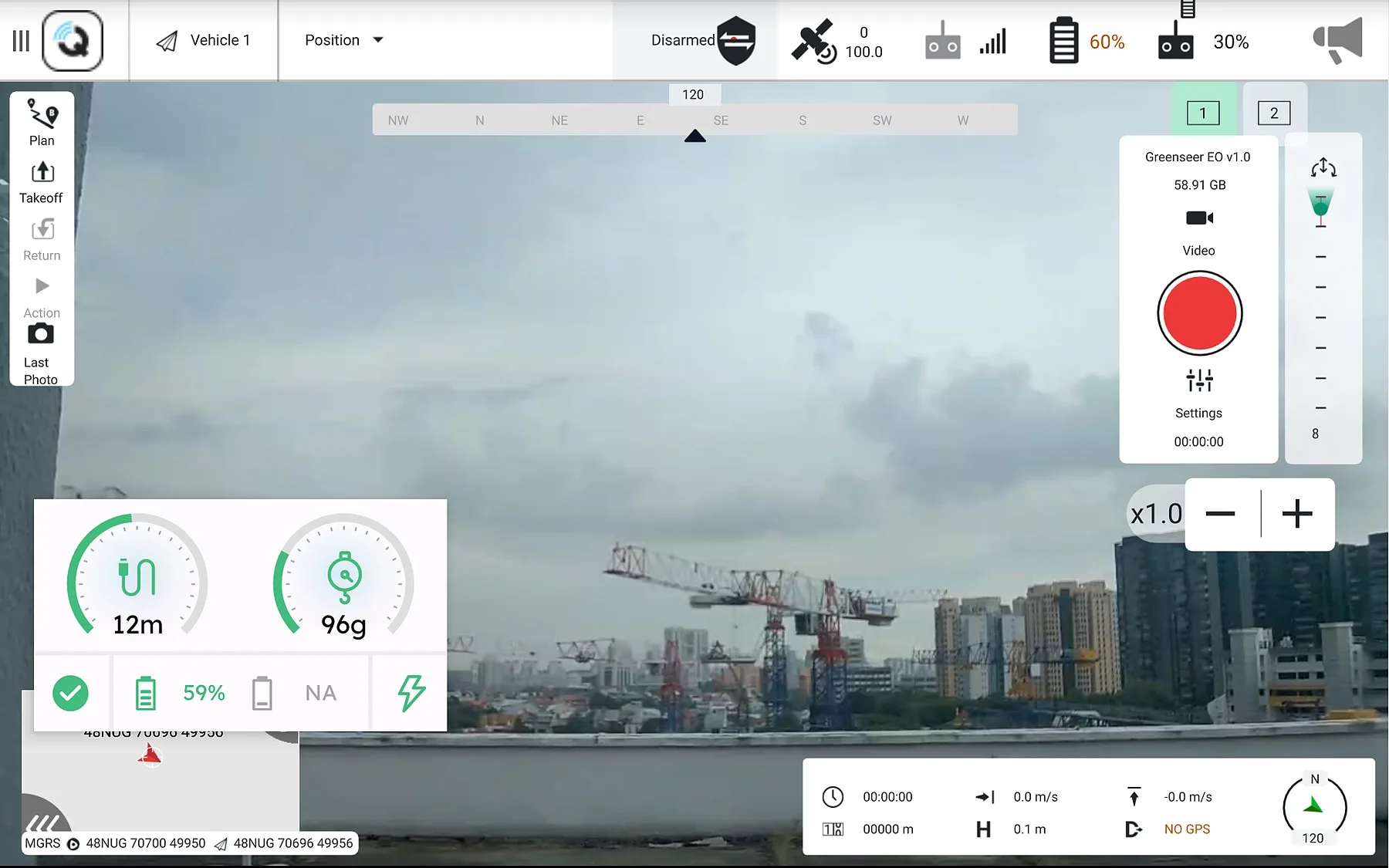The width and height of the screenshot is (1389, 868).
Task: Click the 59% green battery icon
Action: point(145,693)
